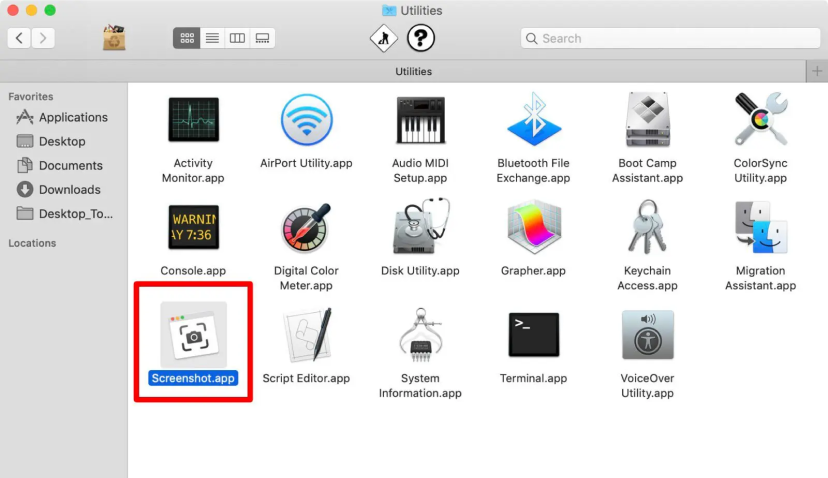Screen dimensions: 828x478
Task: Click the Console.app file name label
Action: pos(193,270)
